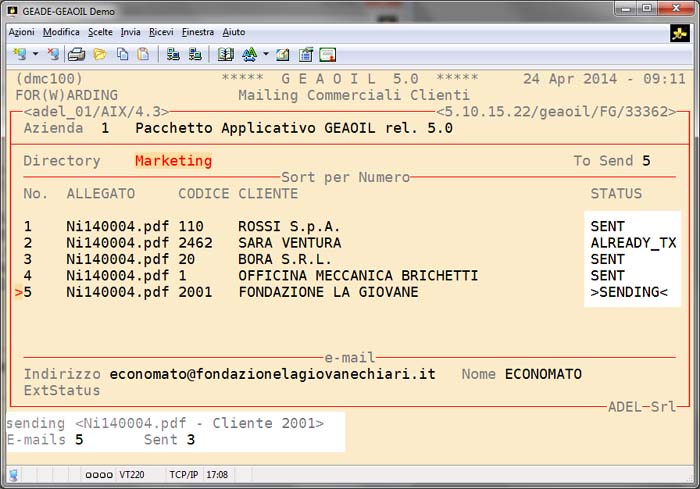Click the new connection toolbar icon

coord(19,54)
